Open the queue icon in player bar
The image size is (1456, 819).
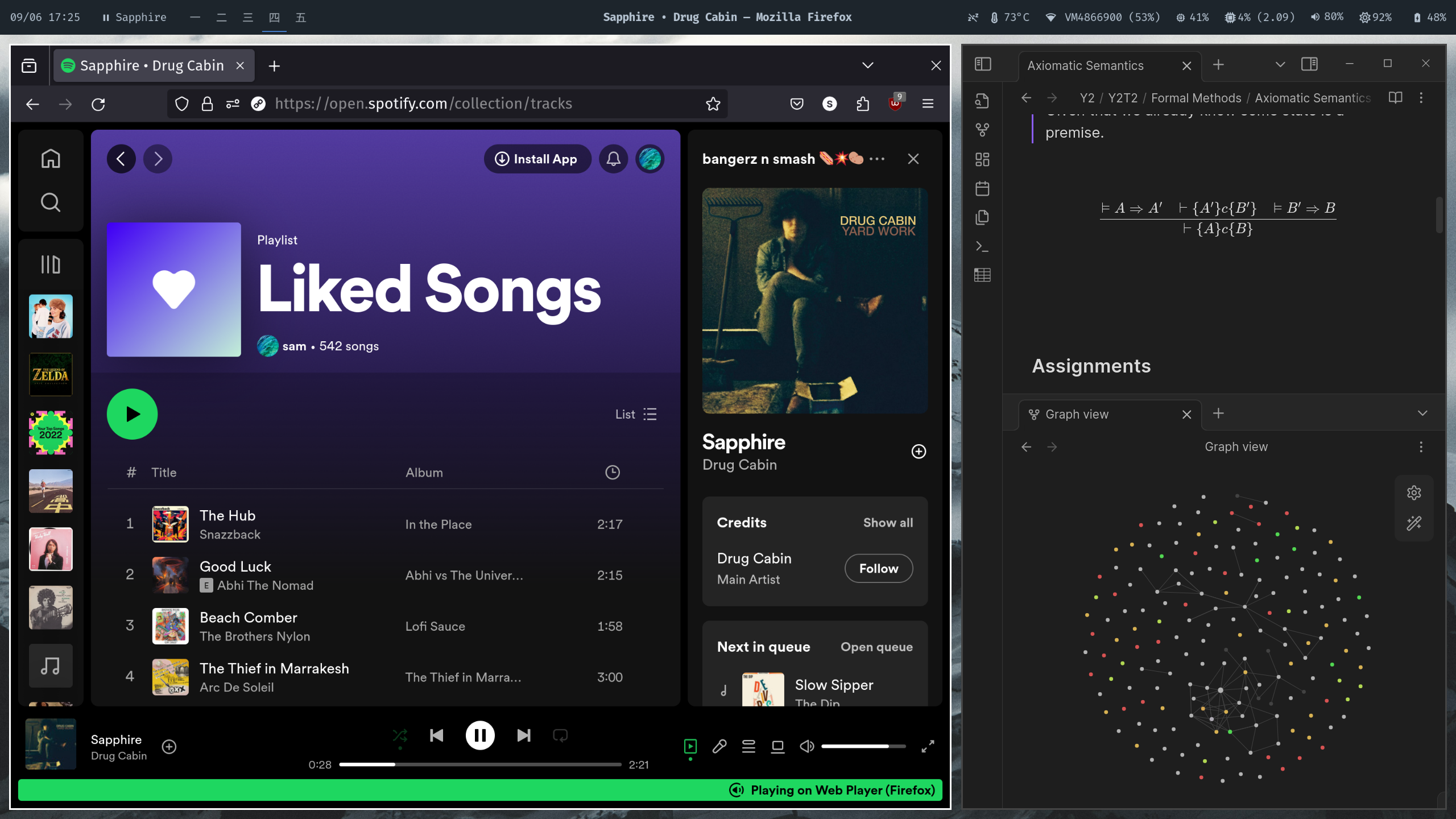pos(748,746)
